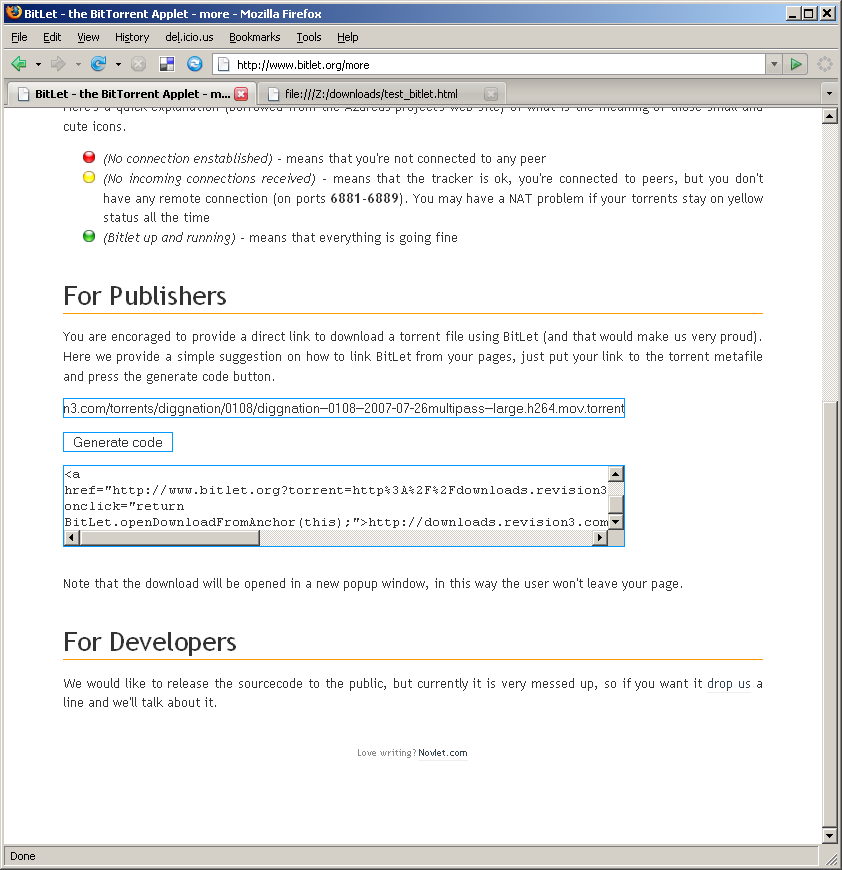Click the code textarea scroll up arrow
The height and width of the screenshot is (870, 842).
(616, 474)
